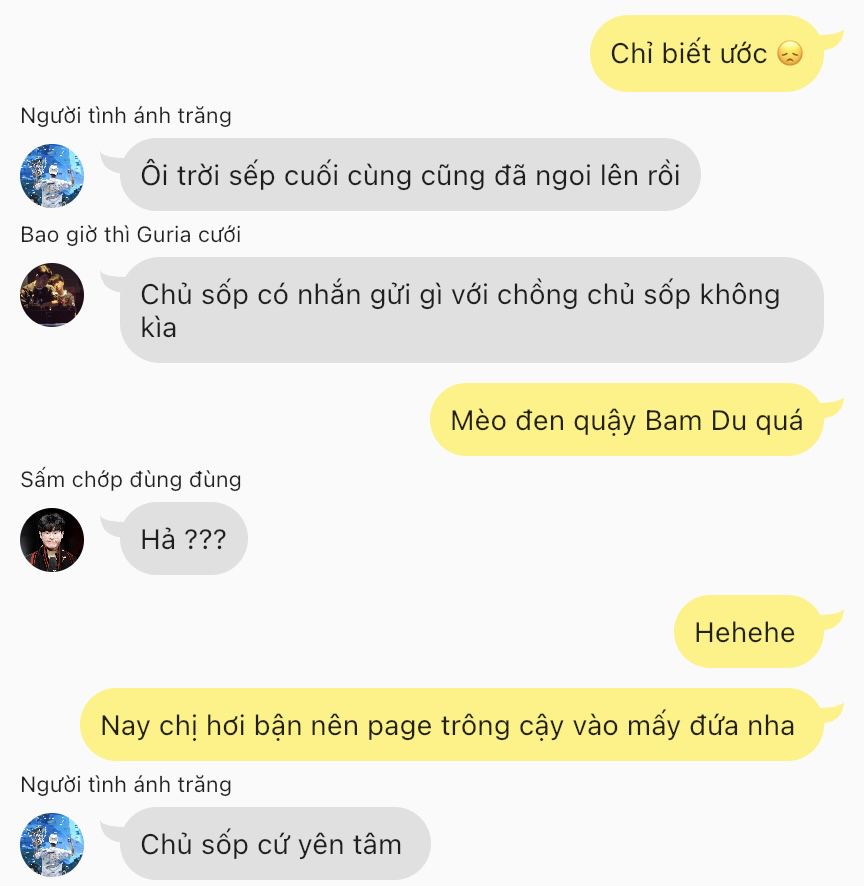Viewport: 864px width, 886px height.
Task: Select the sad emoji in Chỉ biết ước message
Action: click(x=789, y=54)
